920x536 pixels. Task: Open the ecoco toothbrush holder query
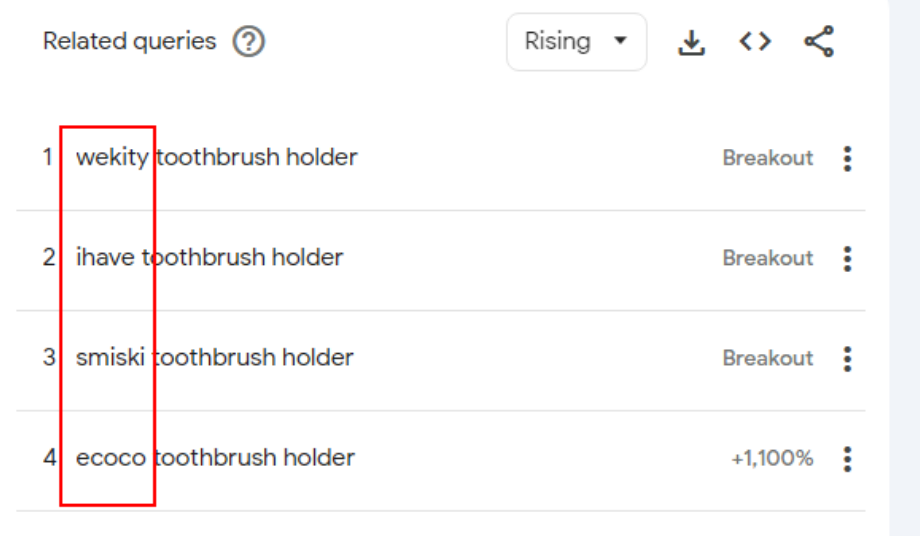tap(215, 458)
